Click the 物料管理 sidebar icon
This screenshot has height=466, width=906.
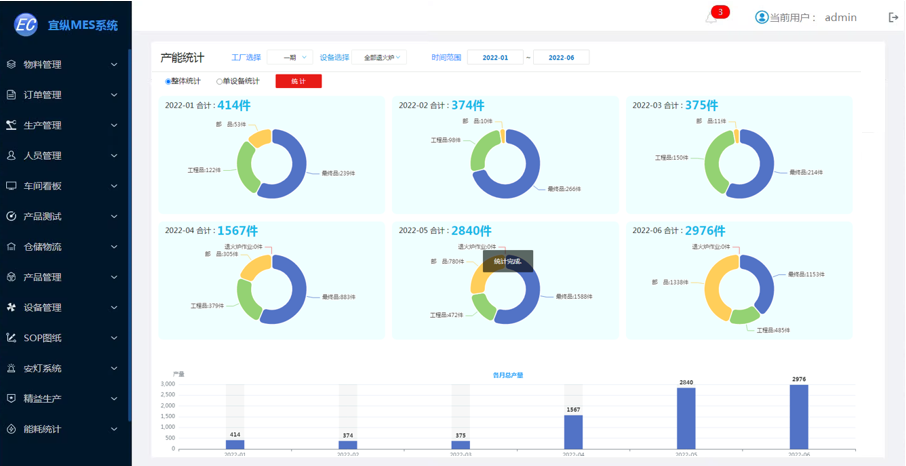coord(11,65)
